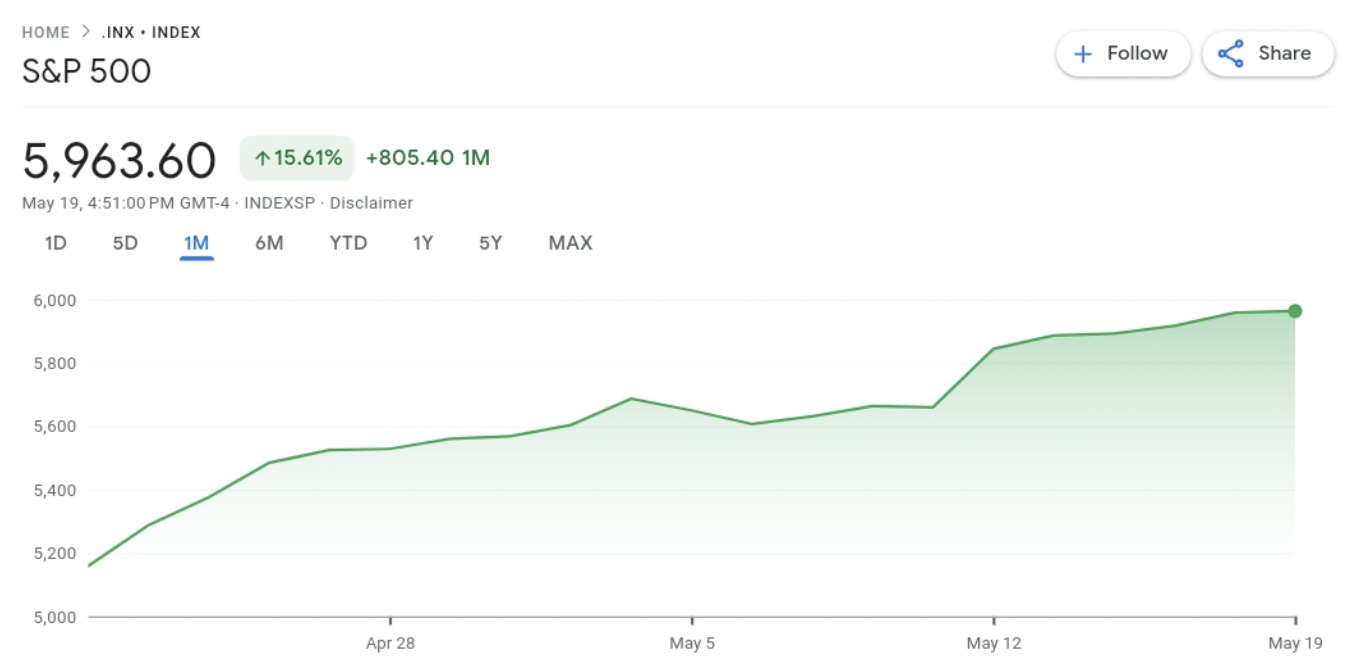Click the up arrow in percent badge

pos(262,158)
